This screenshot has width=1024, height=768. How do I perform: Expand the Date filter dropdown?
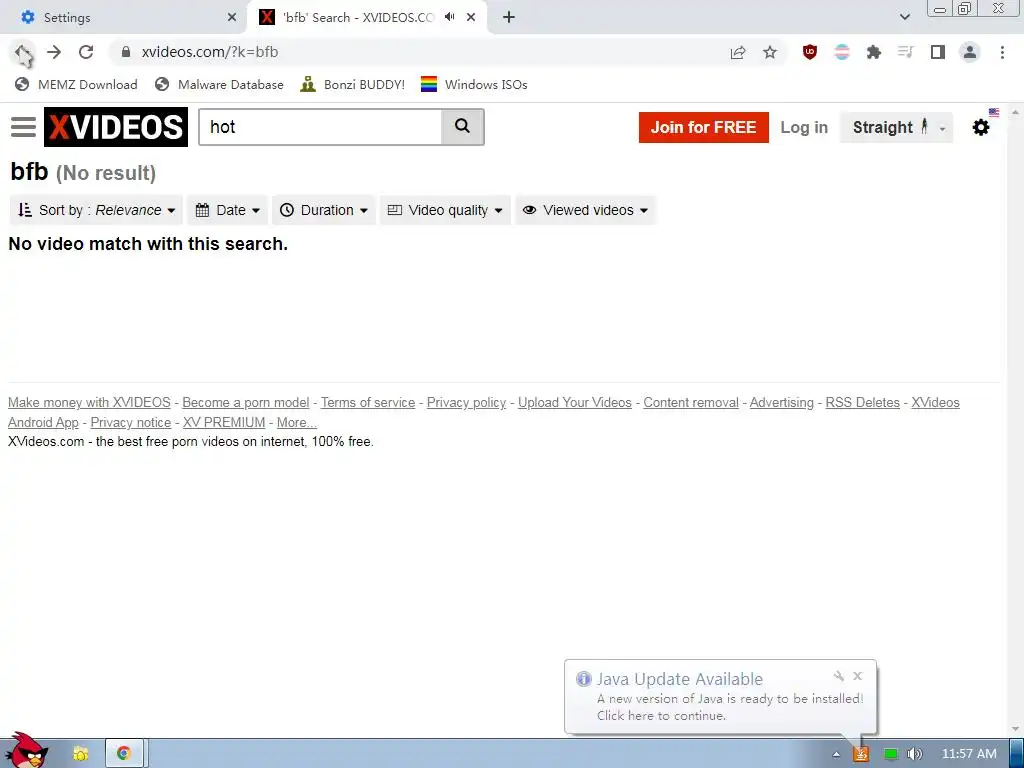pyautogui.click(x=228, y=210)
